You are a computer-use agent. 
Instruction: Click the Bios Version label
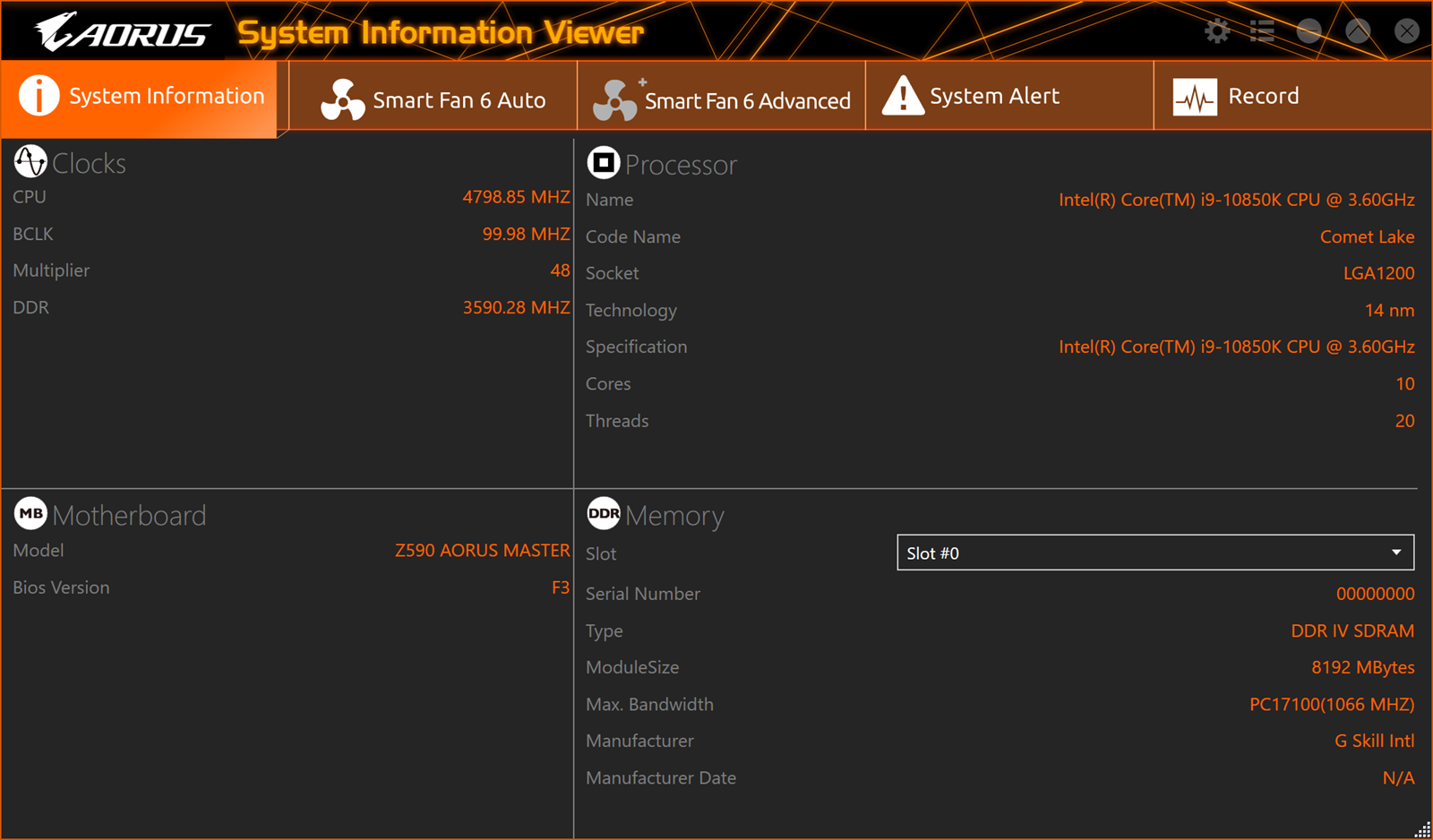tap(61, 587)
